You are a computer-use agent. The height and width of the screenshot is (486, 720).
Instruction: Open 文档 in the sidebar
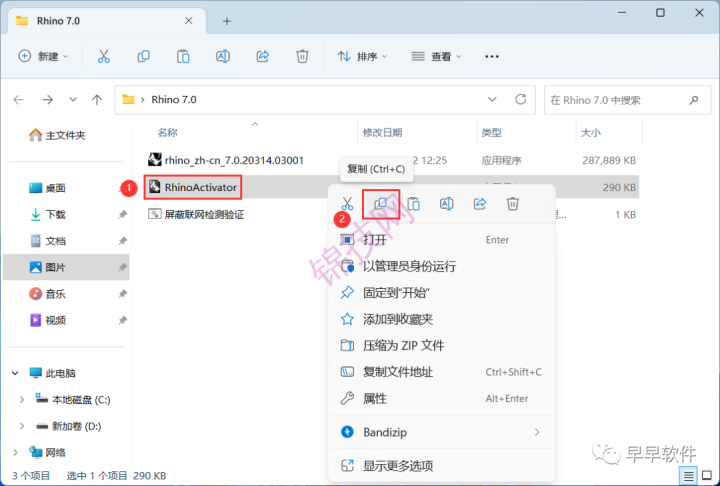(48, 241)
